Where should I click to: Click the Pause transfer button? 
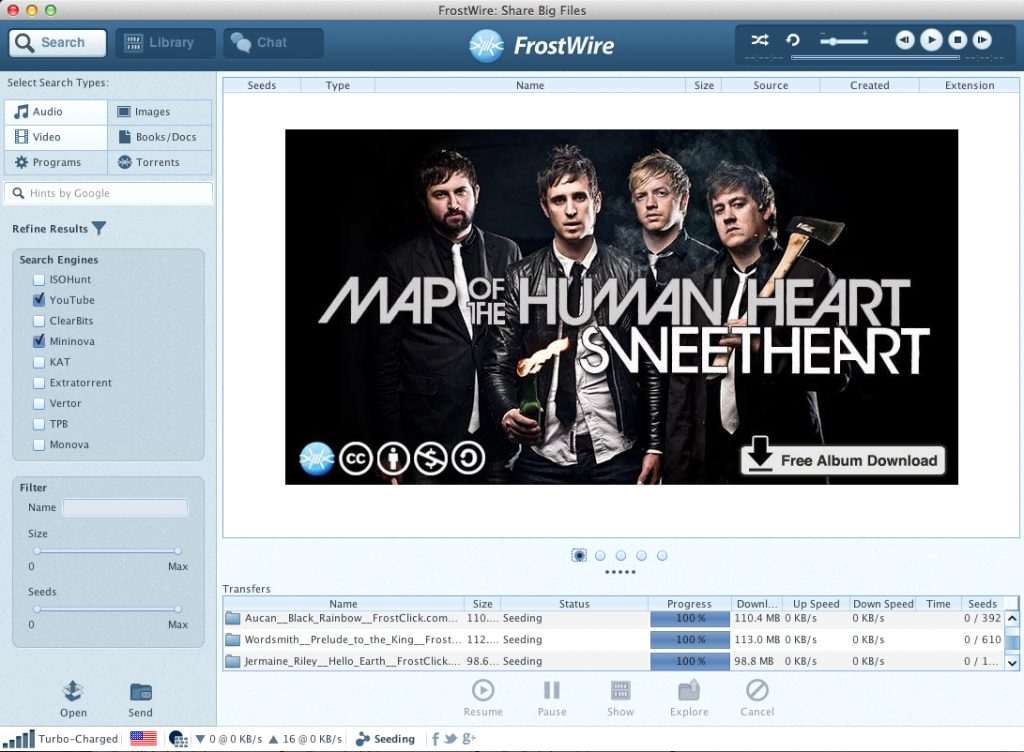tap(552, 698)
